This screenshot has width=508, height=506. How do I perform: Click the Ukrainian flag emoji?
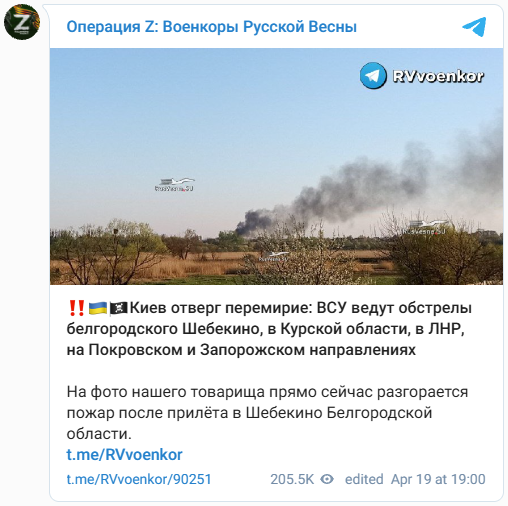98,308
